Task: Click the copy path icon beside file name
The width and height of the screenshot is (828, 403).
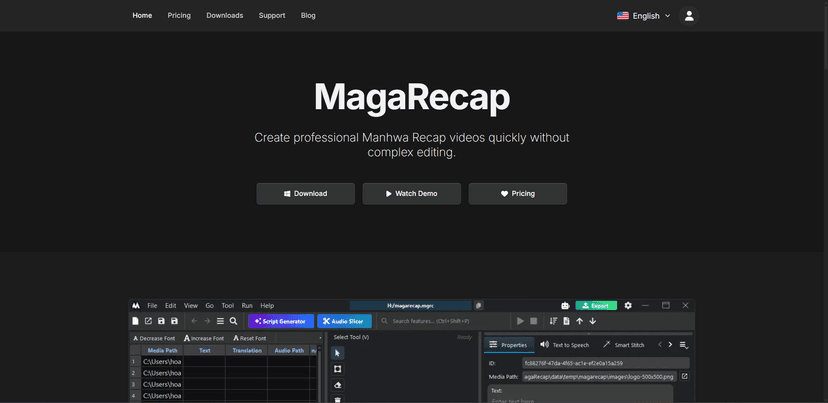Action: [478, 305]
